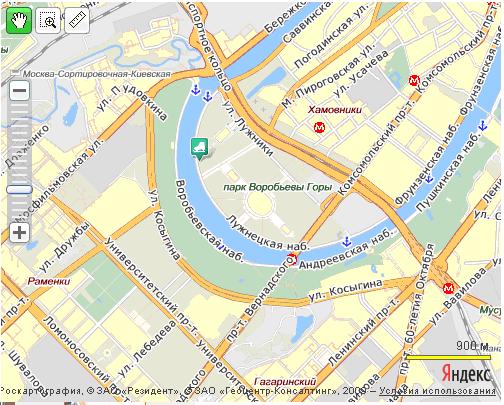The width and height of the screenshot is (504, 405).
Task: Open the green ice skate marker
Action: pos(199,148)
